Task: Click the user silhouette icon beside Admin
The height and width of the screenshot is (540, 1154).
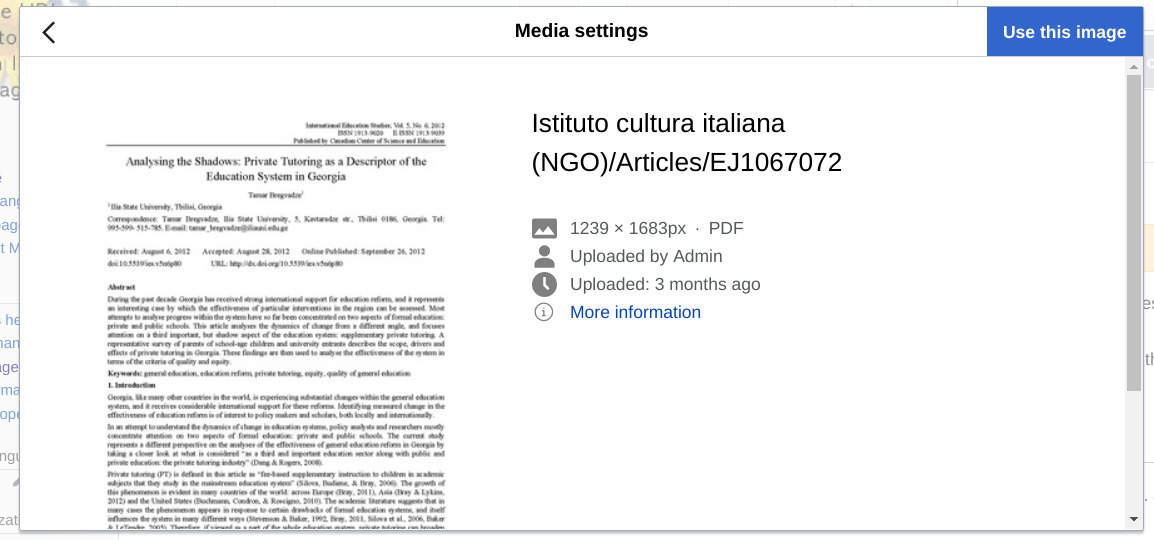Action: tap(544, 256)
